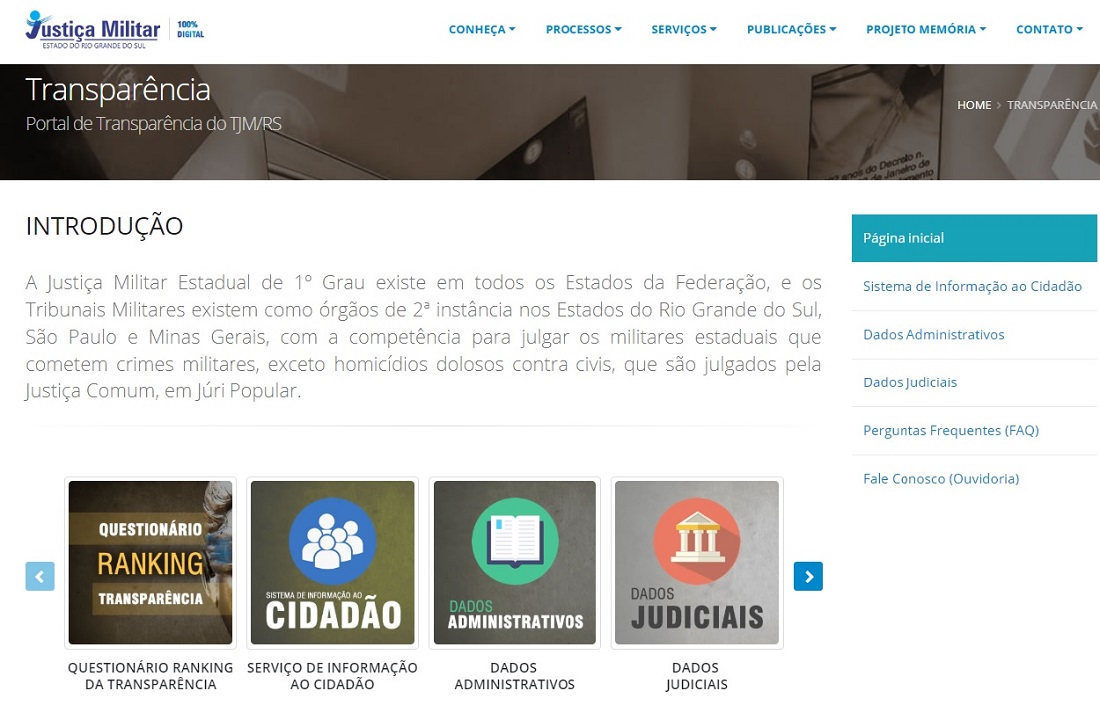Open Perguntas Frequentes (FAQ) link
The height and width of the screenshot is (720, 1100).
click(x=951, y=430)
